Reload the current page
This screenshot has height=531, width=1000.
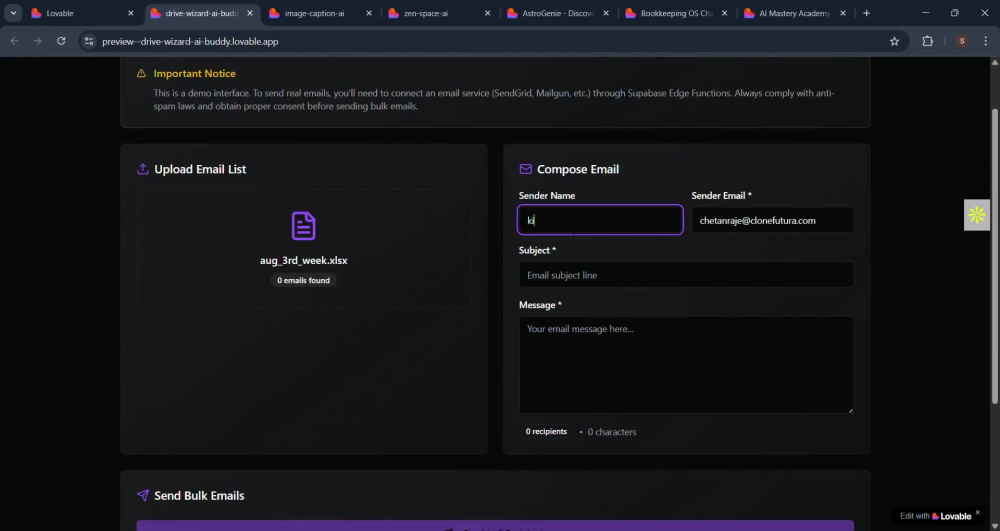[61, 41]
